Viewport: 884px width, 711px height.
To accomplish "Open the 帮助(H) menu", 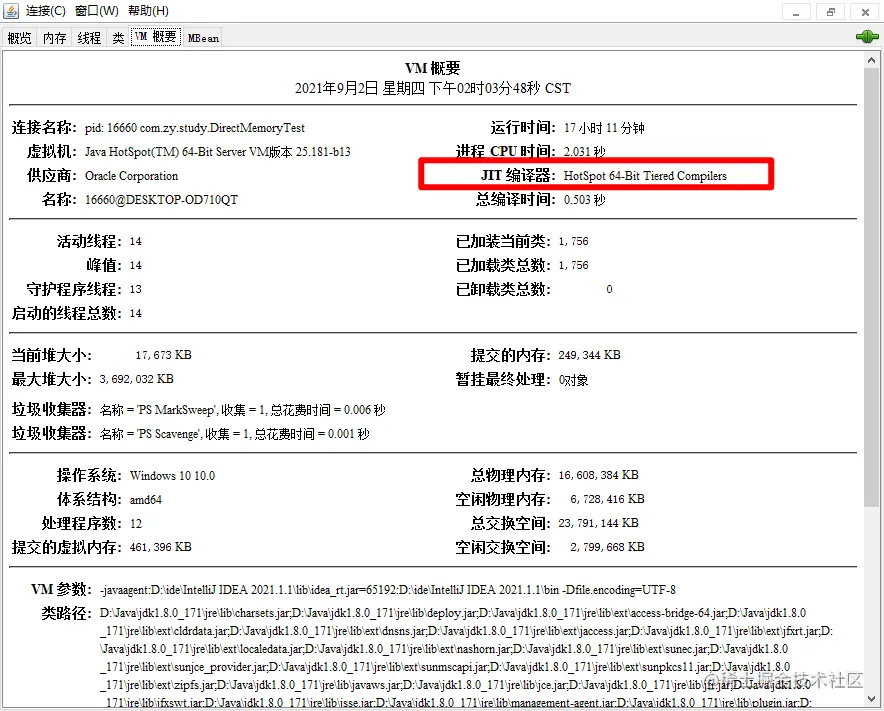I will click(x=148, y=11).
